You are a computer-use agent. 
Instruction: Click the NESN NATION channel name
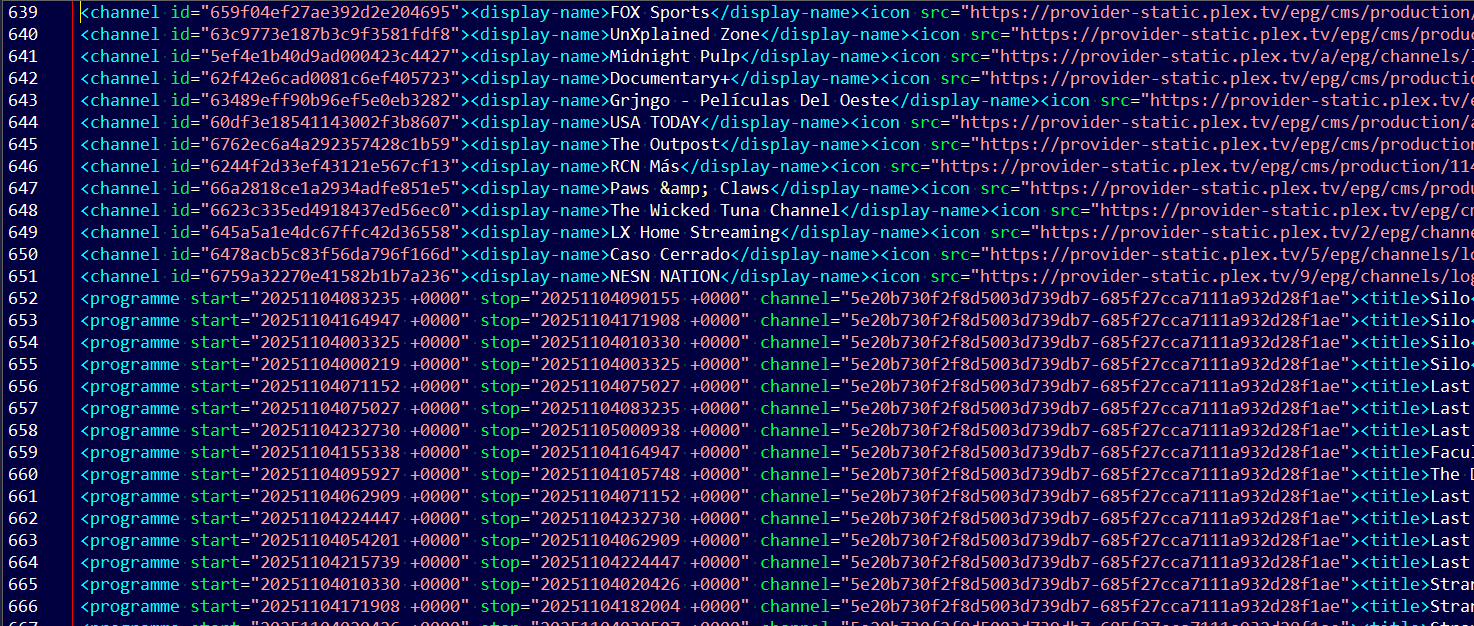point(664,277)
